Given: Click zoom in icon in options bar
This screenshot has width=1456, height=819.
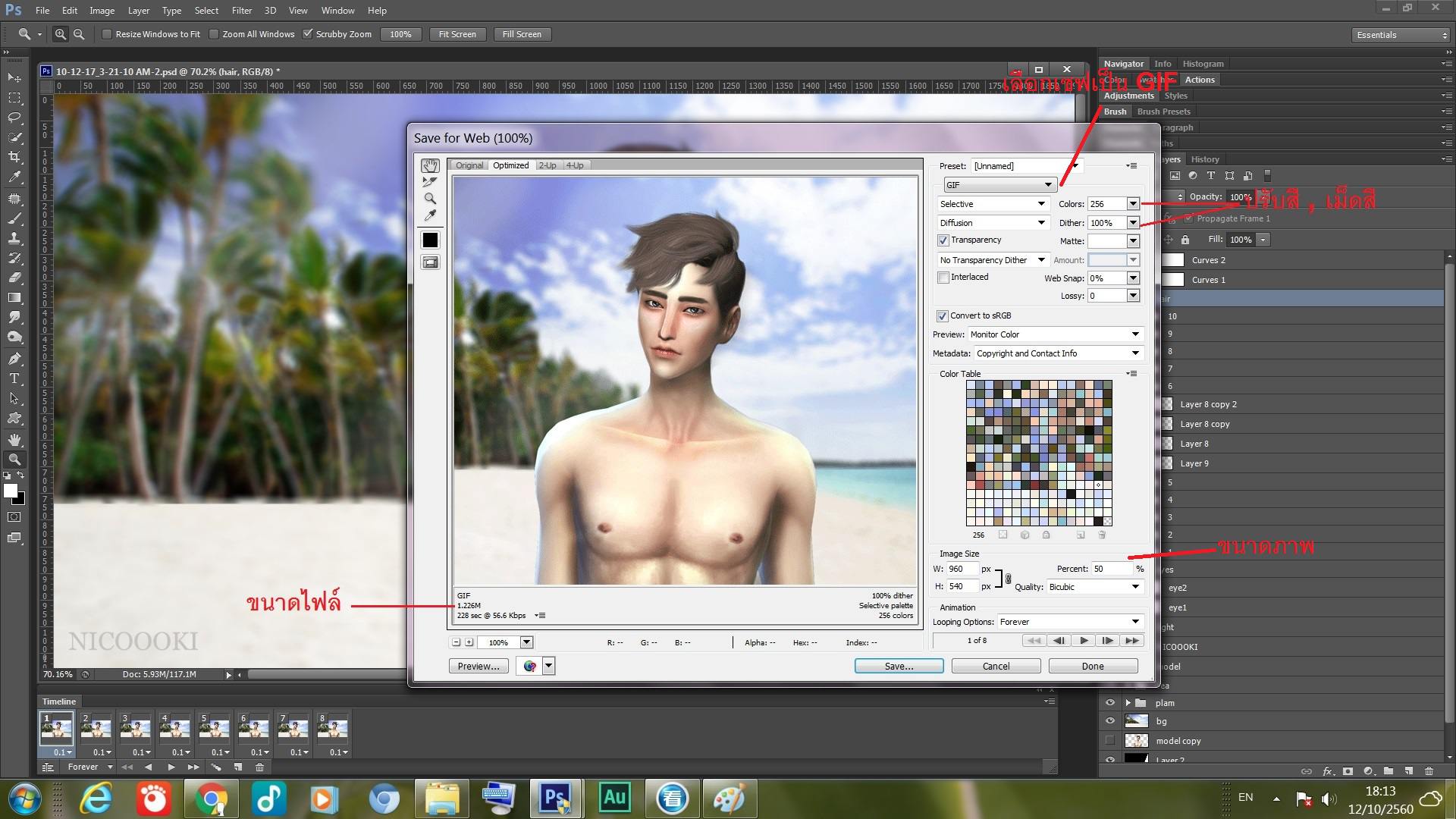Looking at the screenshot, I should [61, 34].
